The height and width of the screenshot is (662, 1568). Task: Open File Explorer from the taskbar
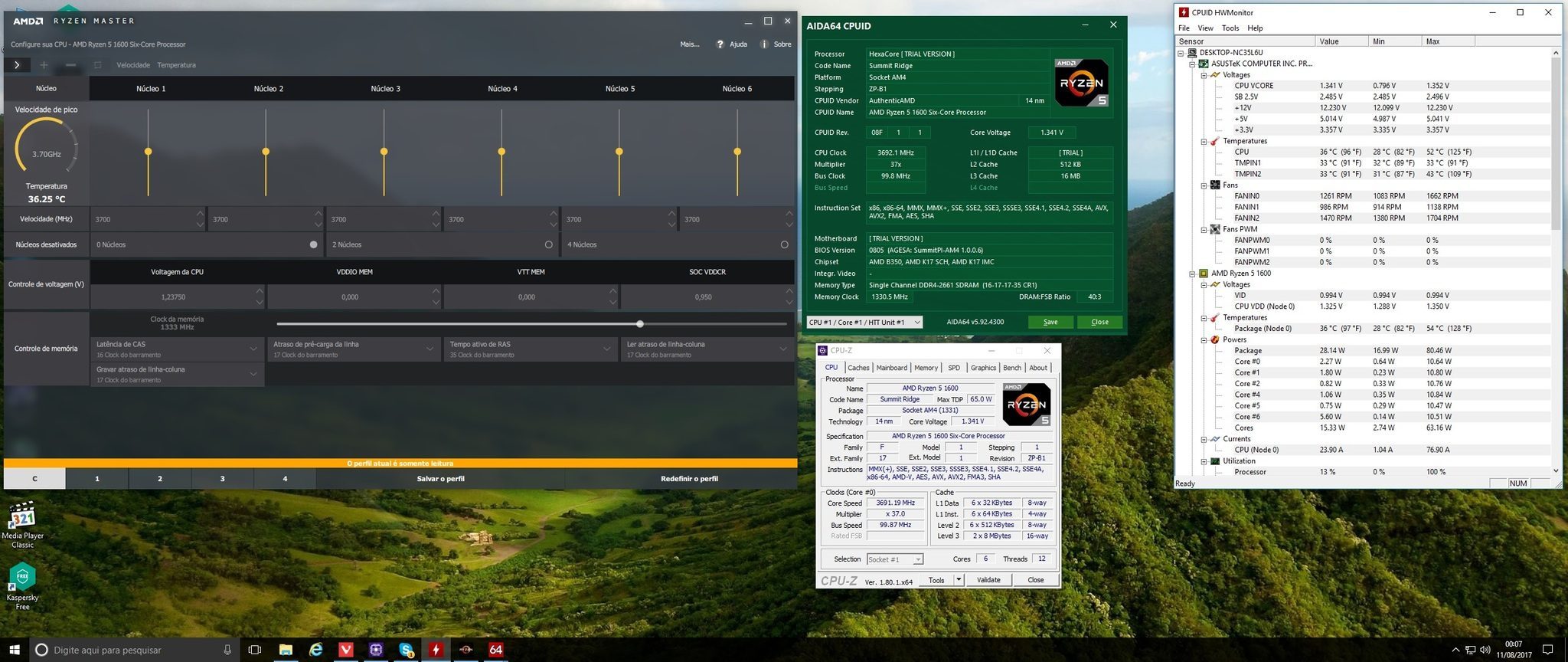pyautogui.click(x=286, y=650)
